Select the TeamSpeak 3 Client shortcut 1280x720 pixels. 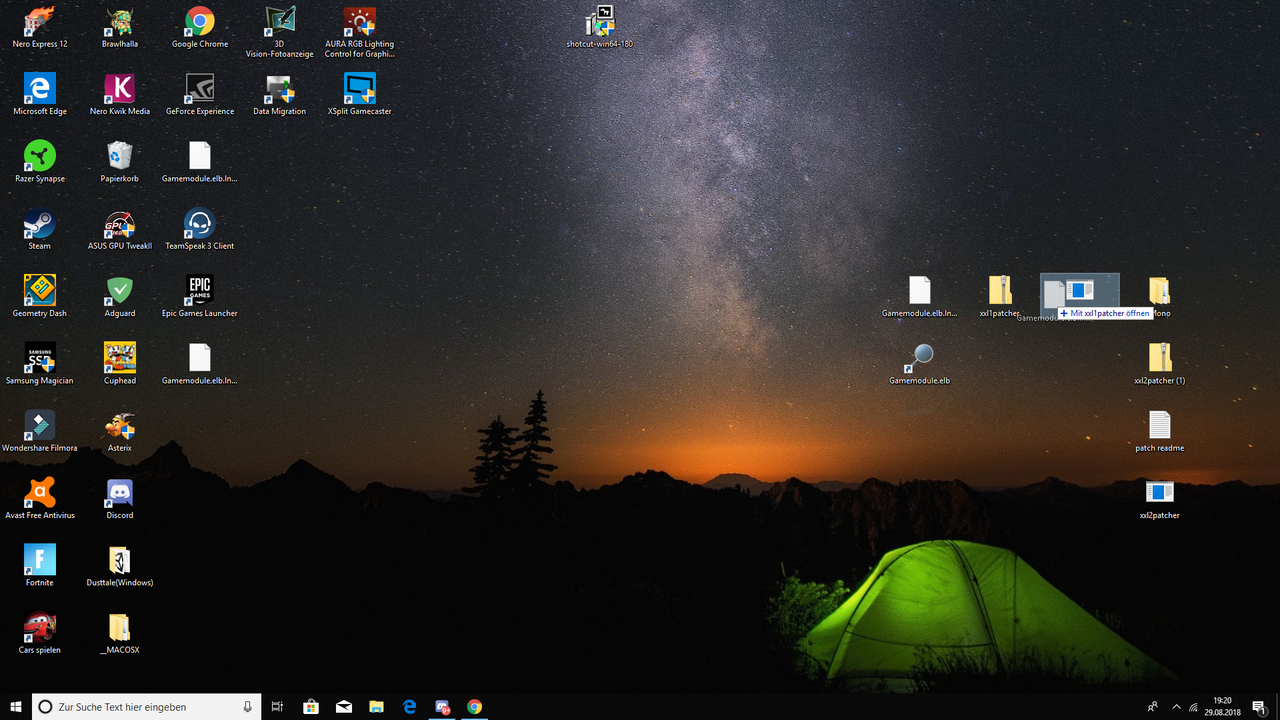(x=200, y=229)
